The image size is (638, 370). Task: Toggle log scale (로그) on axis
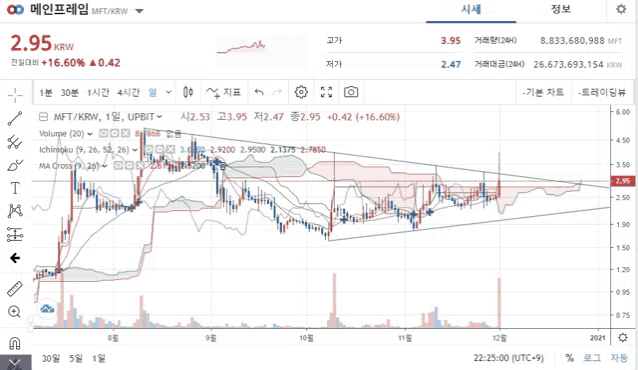(592, 358)
